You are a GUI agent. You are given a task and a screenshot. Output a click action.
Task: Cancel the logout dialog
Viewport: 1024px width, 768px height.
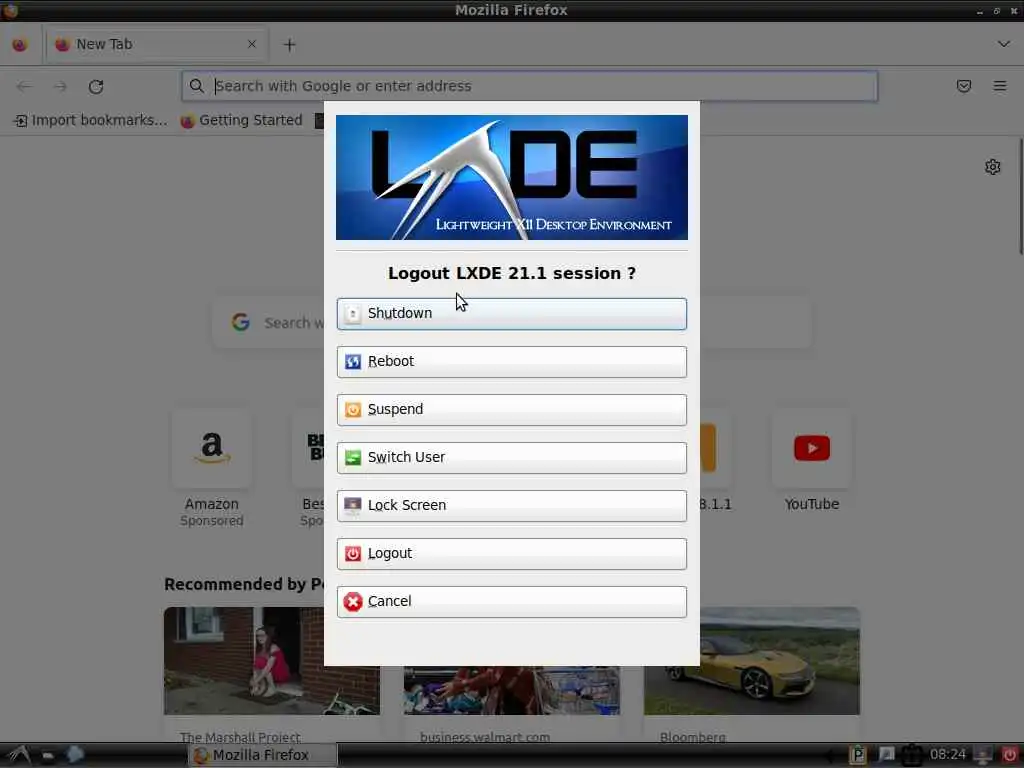click(x=511, y=601)
